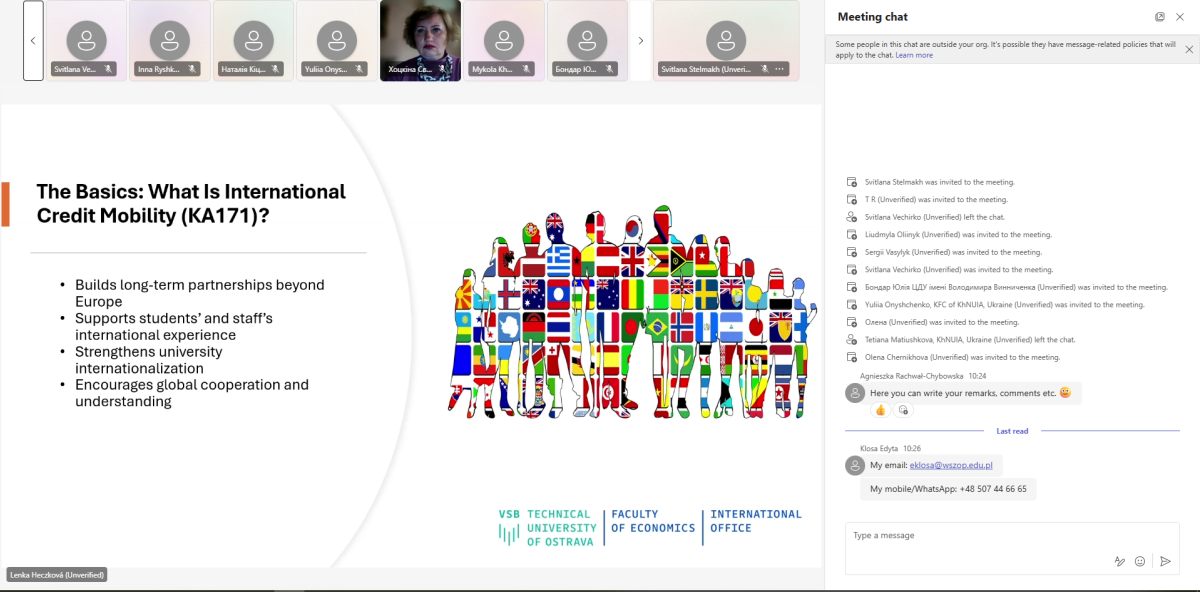Click Agnieszka Rachwał-Chybowska's avatar in chat

coord(854,393)
